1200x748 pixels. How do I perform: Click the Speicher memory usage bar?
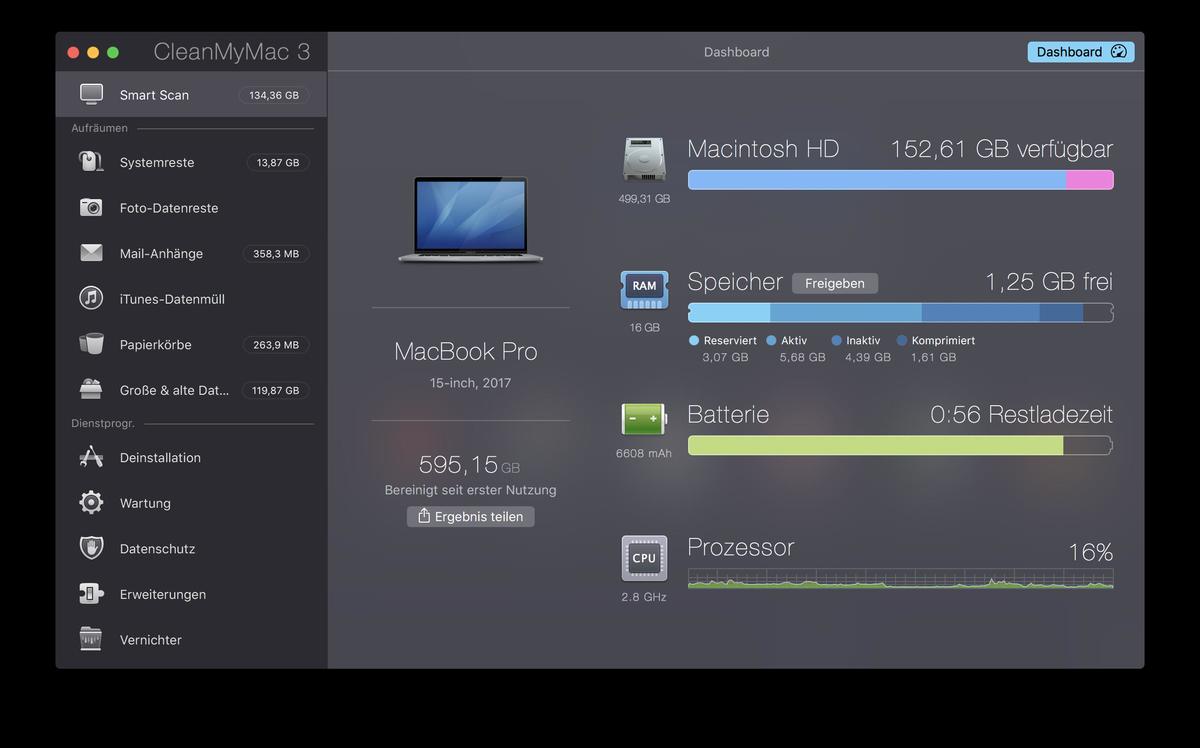900,313
